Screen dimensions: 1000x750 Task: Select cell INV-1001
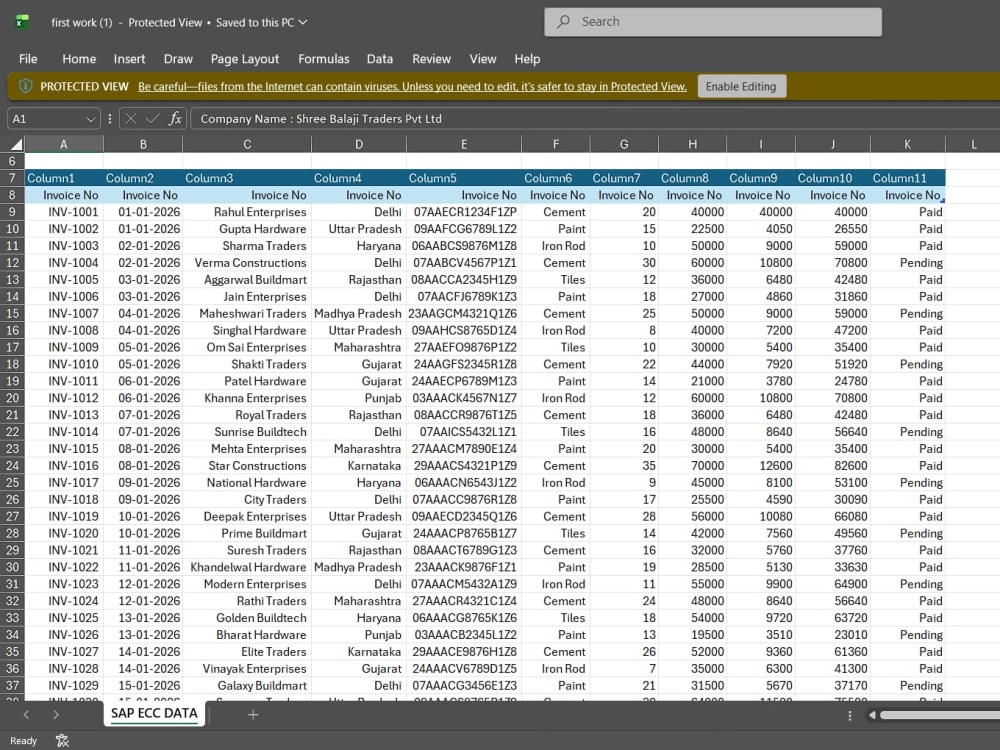point(64,212)
